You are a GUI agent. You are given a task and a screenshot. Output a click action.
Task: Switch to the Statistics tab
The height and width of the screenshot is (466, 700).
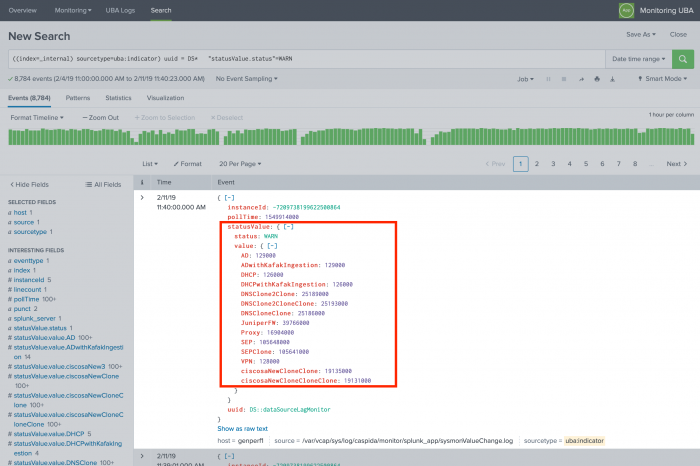(x=118, y=98)
